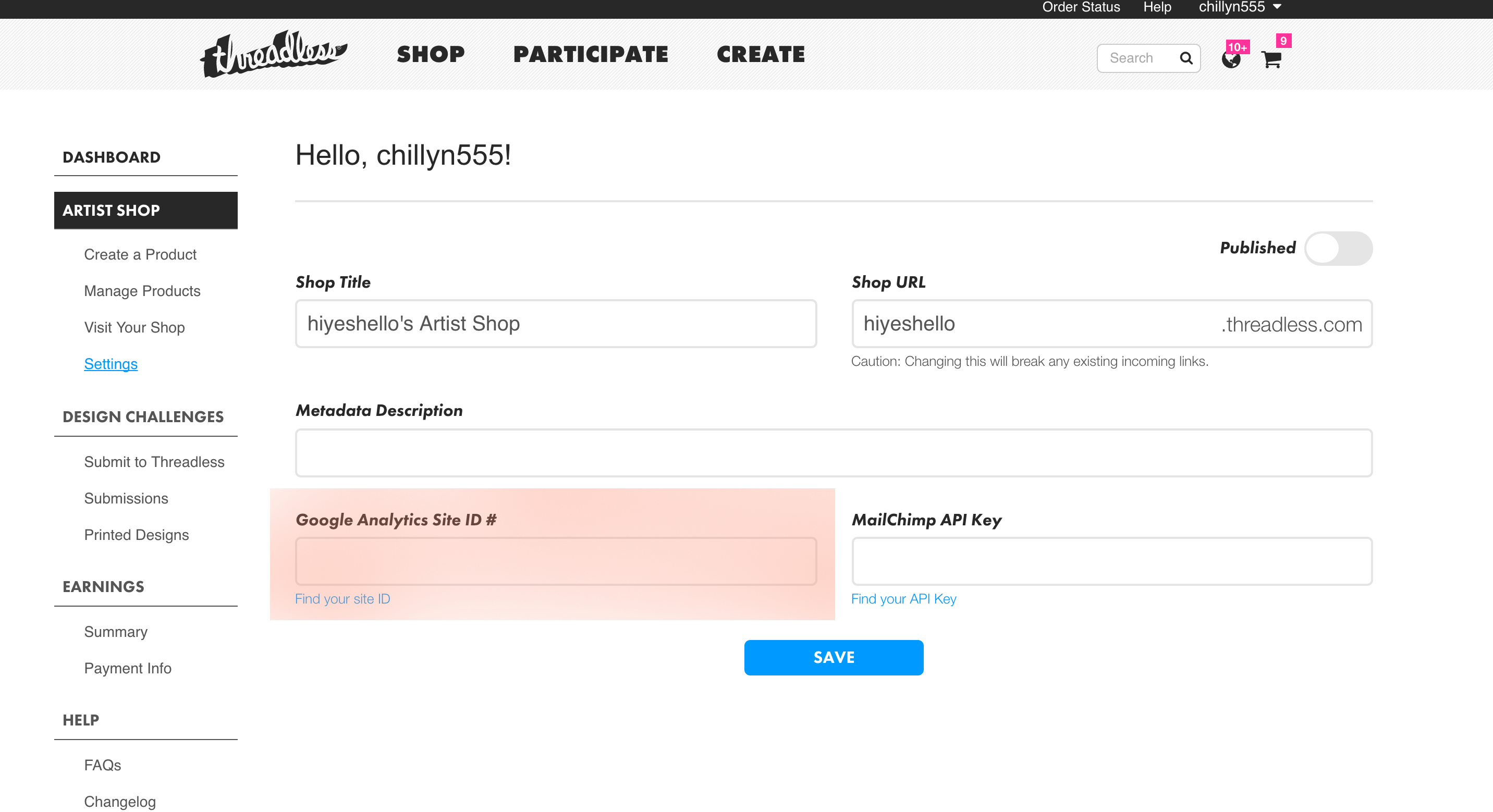Open the Submissions page
This screenshot has height=812, width=1493.
[126, 498]
